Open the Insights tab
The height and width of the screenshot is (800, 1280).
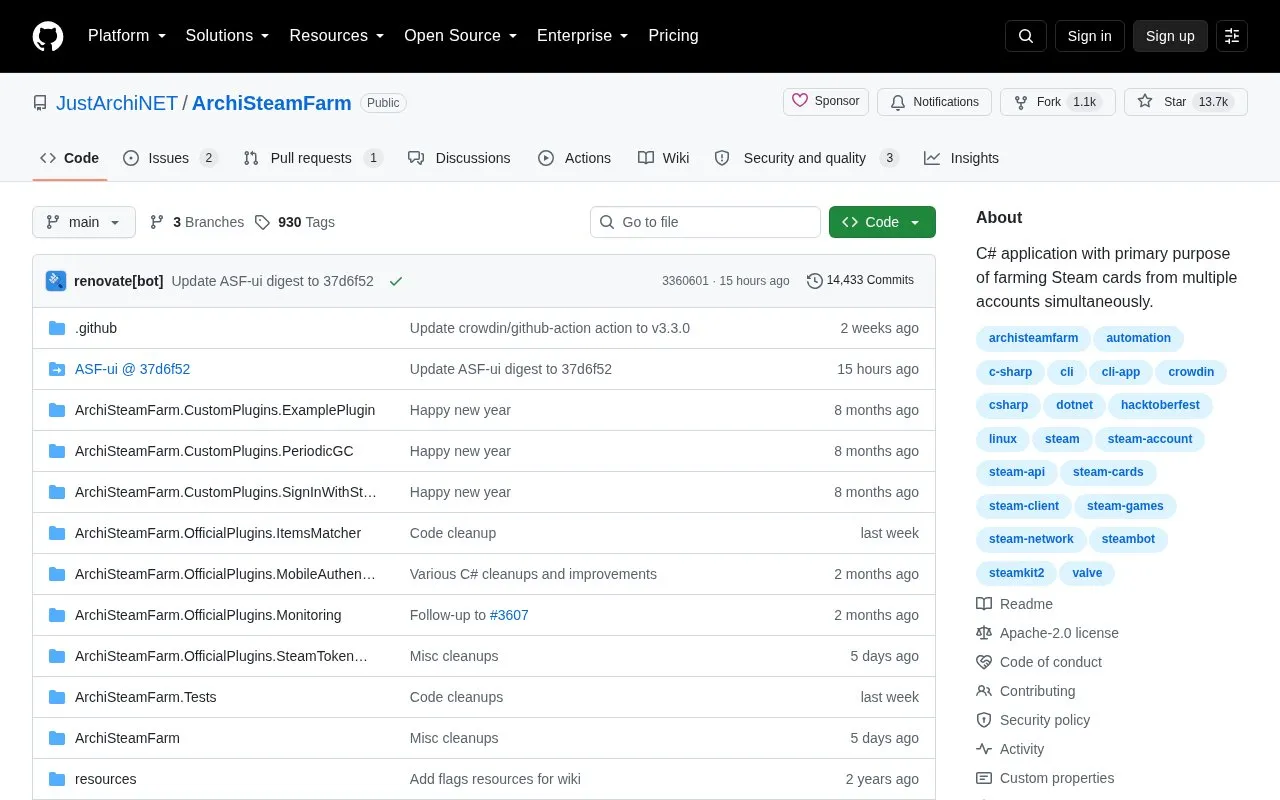pos(961,158)
